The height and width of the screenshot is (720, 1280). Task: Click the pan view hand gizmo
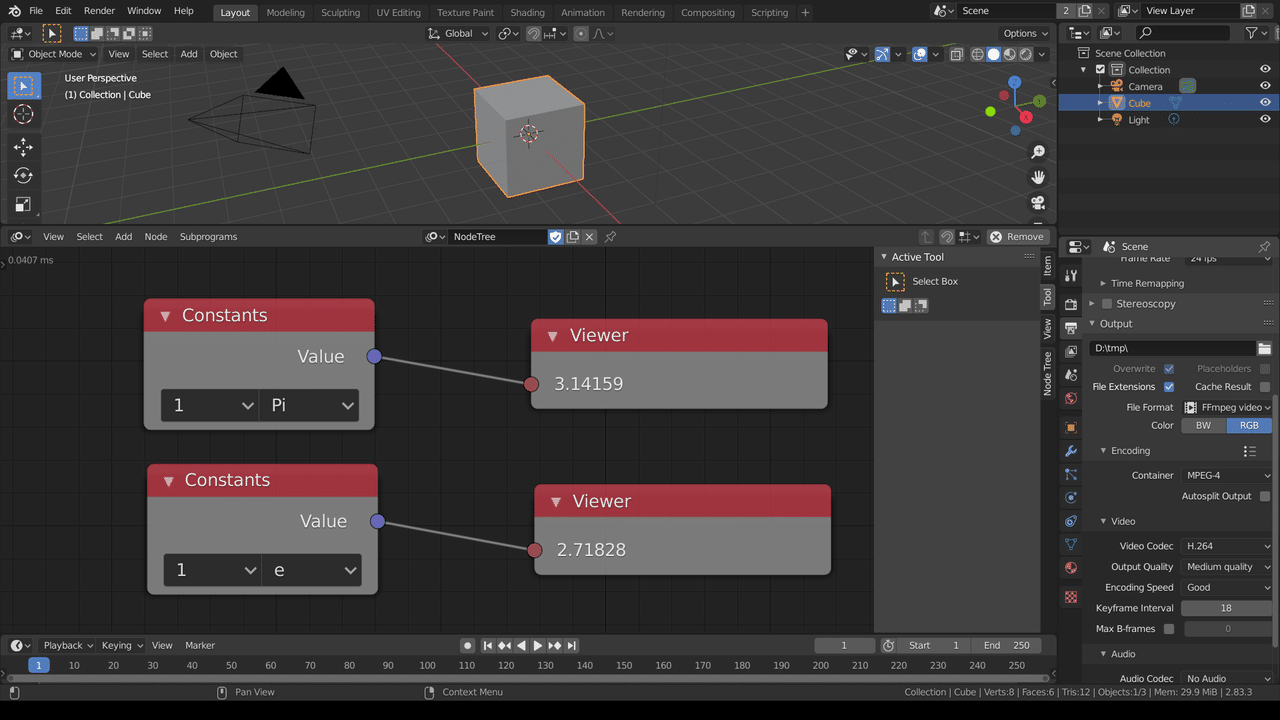tap(1038, 177)
